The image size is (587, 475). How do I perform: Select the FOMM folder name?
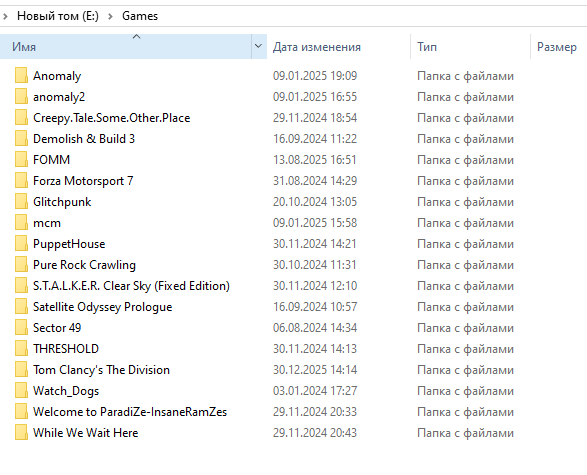click(51, 160)
